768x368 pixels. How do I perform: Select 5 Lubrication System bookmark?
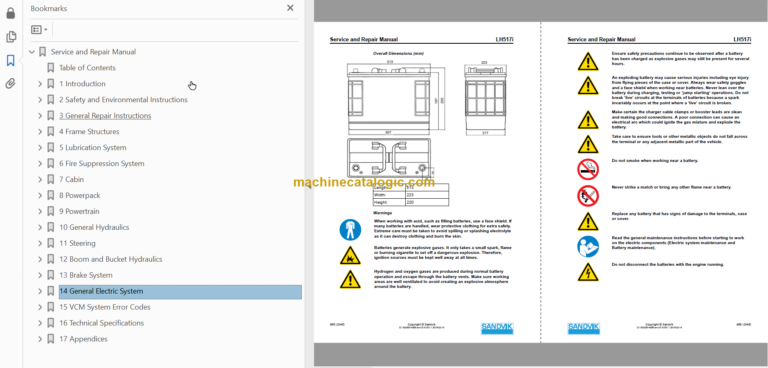tap(93, 147)
